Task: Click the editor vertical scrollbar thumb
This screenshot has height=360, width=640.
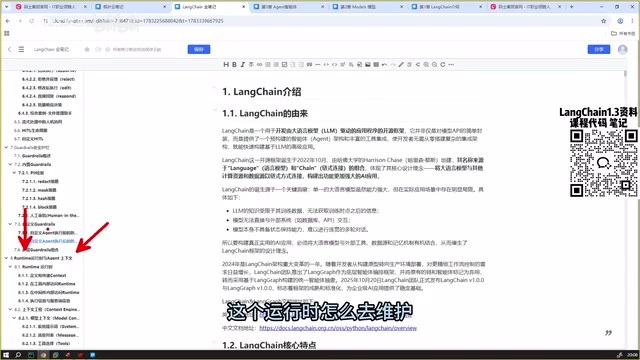Action: (x=625, y=73)
